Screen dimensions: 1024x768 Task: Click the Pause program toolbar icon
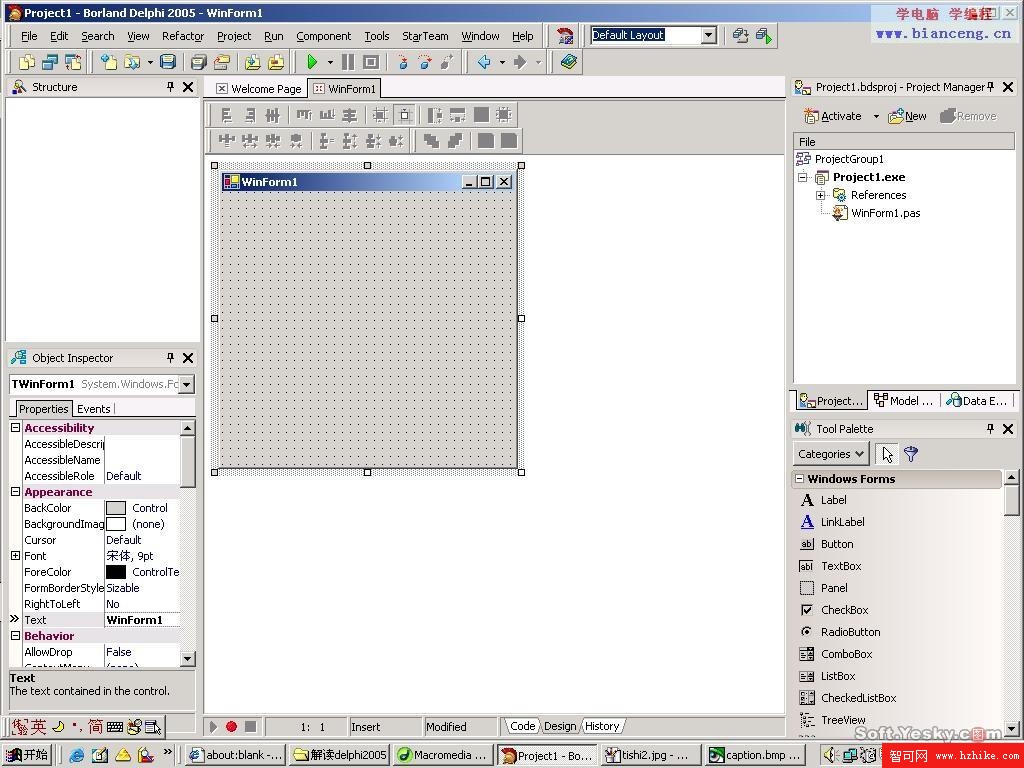348,62
